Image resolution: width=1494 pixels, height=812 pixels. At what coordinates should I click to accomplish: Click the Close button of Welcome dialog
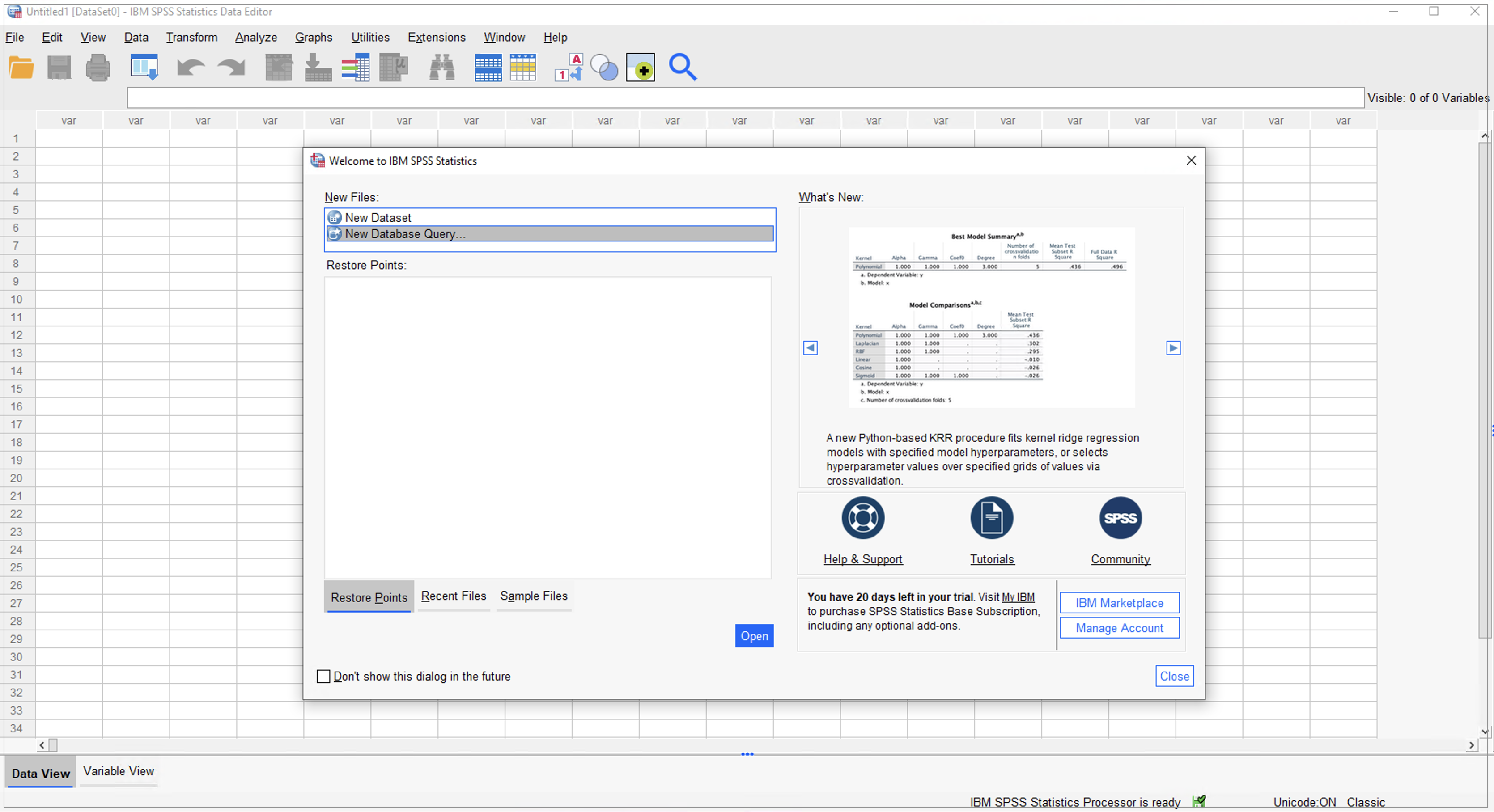coord(1175,676)
